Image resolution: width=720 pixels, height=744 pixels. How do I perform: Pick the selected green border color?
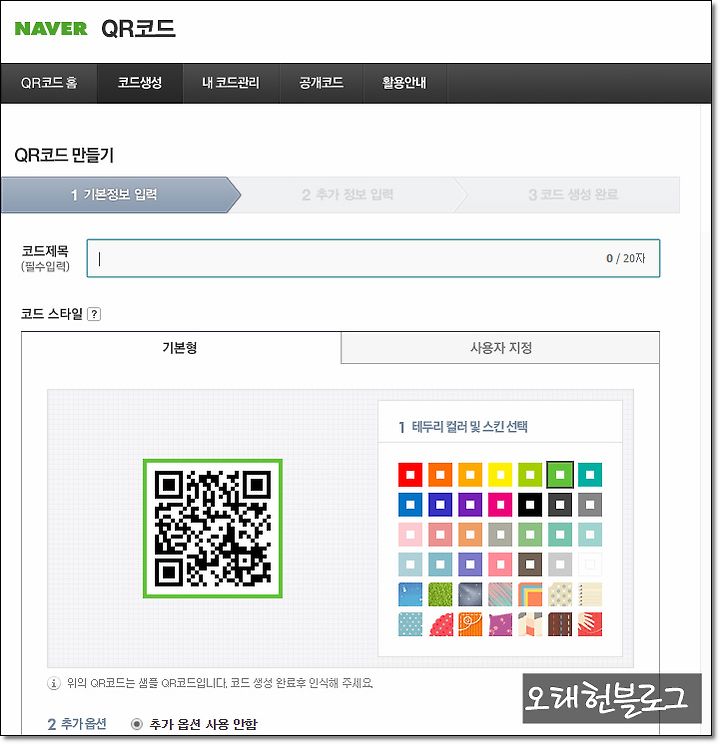[x=560, y=474]
